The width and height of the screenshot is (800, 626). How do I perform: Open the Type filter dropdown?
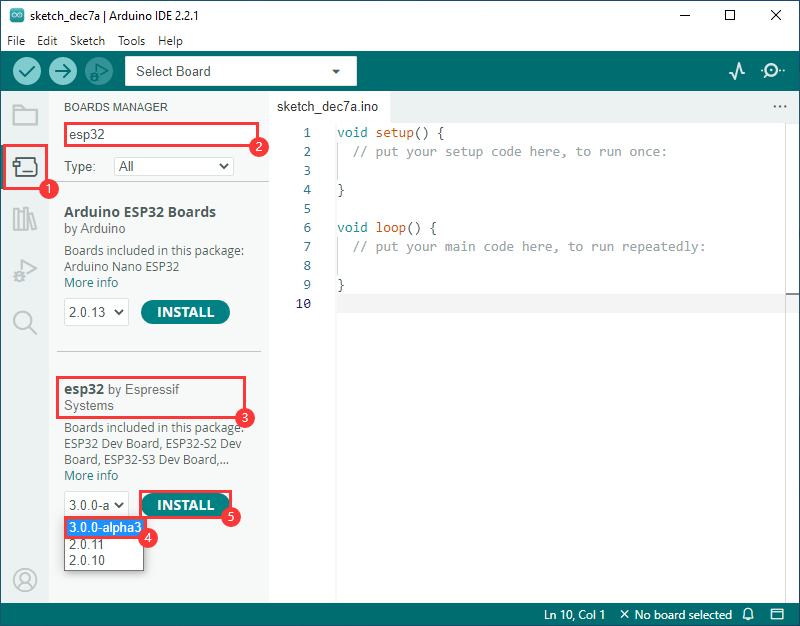tap(173, 166)
